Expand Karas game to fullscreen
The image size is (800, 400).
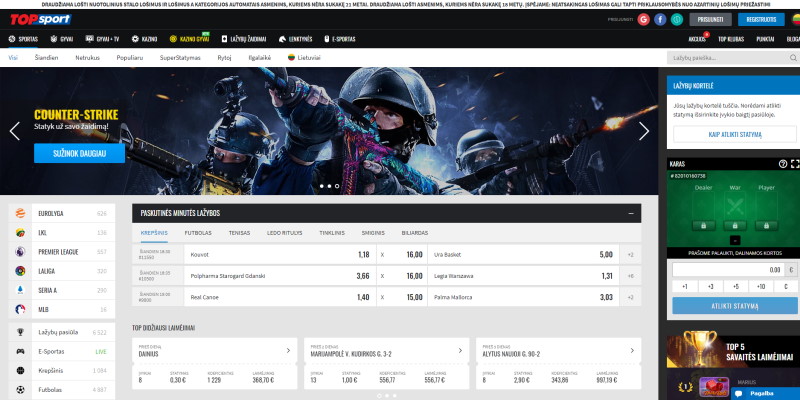(x=795, y=163)
